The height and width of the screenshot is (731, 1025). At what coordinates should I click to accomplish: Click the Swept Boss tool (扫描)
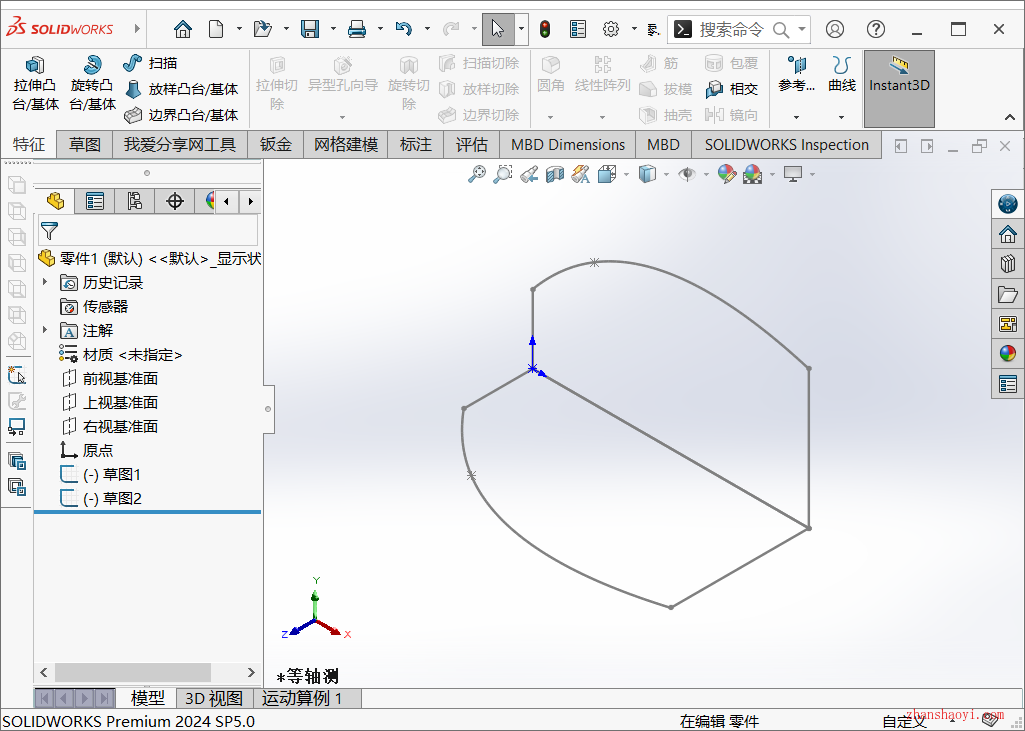point(150,63)
